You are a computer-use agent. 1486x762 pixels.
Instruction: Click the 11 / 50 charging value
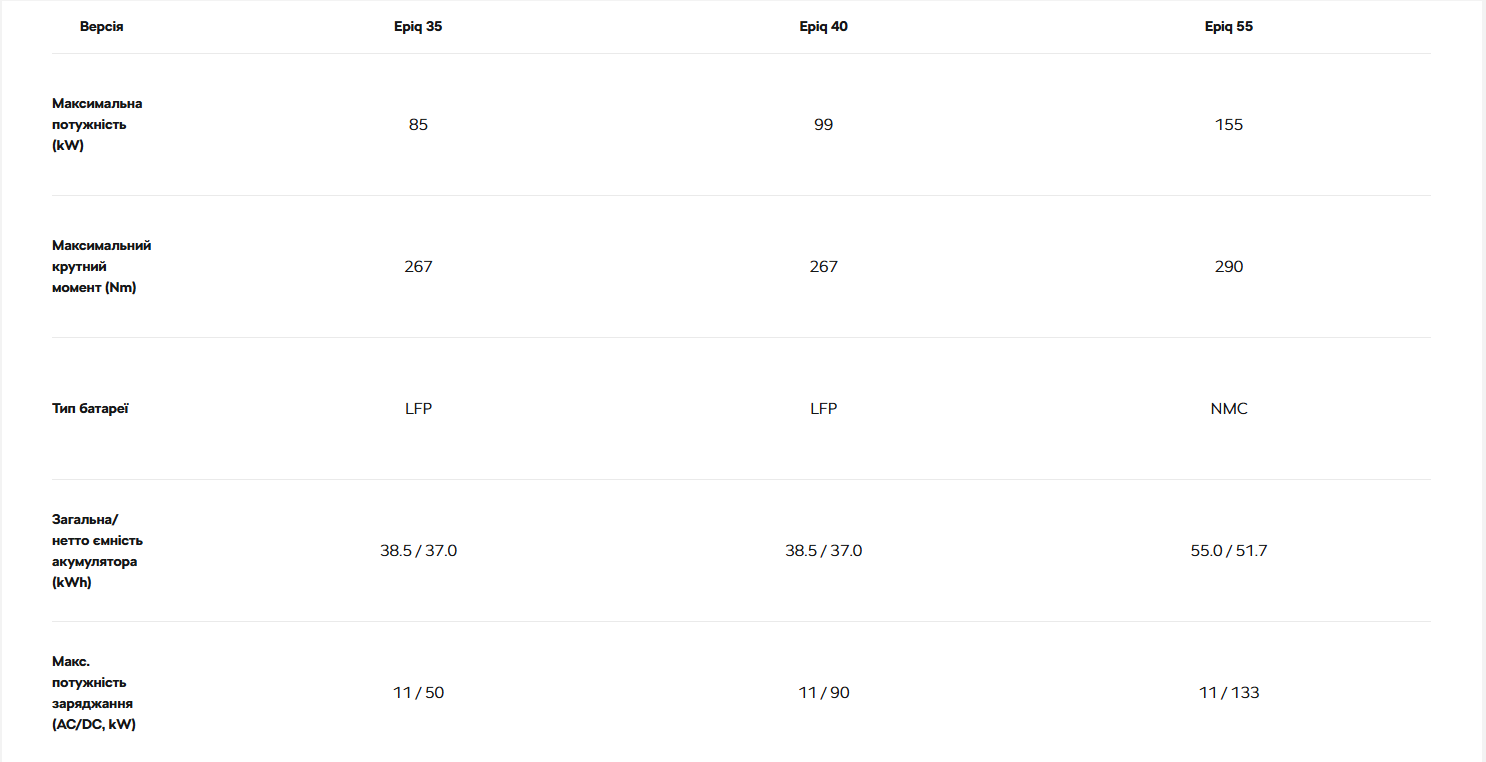tap(418, 693)
